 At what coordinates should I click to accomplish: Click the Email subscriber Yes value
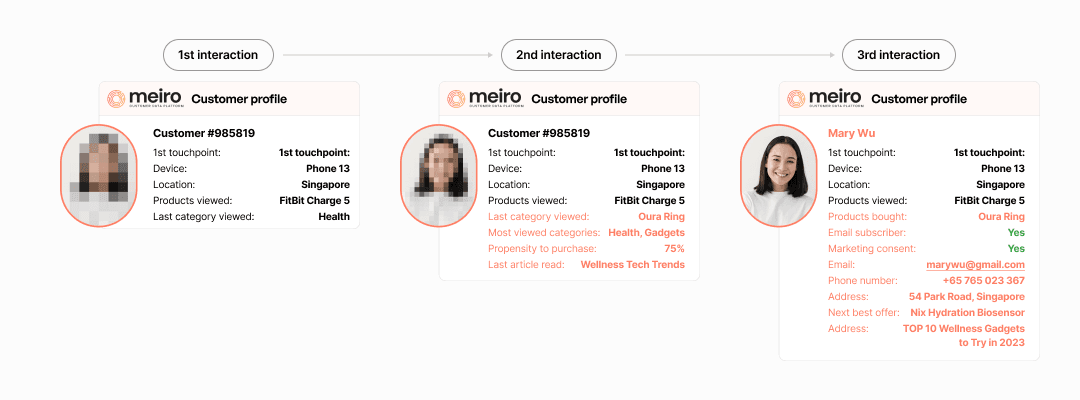point(1016,233)
